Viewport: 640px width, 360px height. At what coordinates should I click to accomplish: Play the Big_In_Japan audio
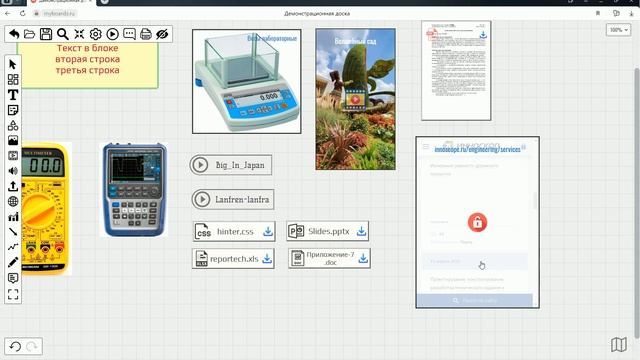coord(200,165)
